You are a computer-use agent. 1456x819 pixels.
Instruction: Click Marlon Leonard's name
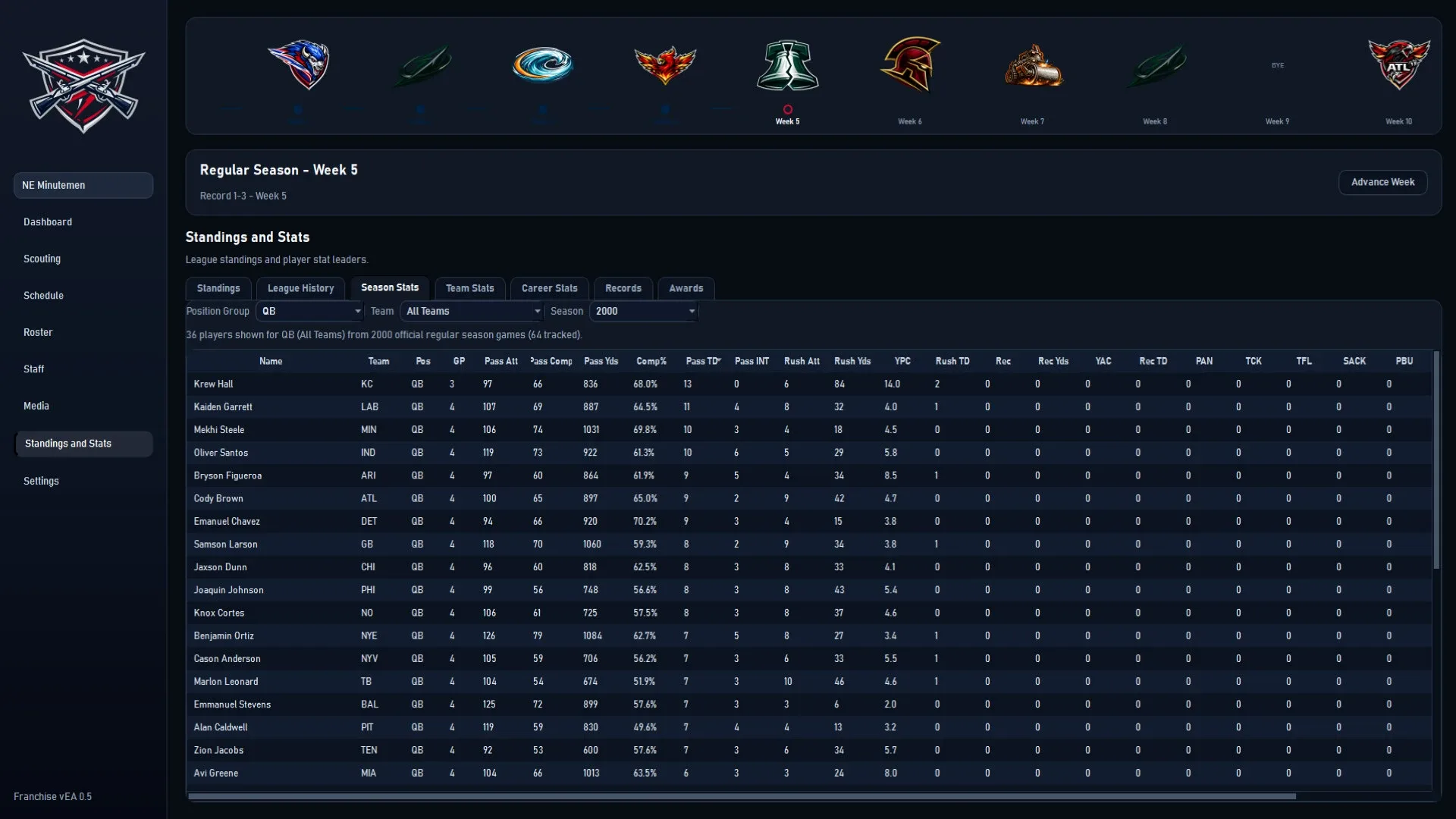225,681
